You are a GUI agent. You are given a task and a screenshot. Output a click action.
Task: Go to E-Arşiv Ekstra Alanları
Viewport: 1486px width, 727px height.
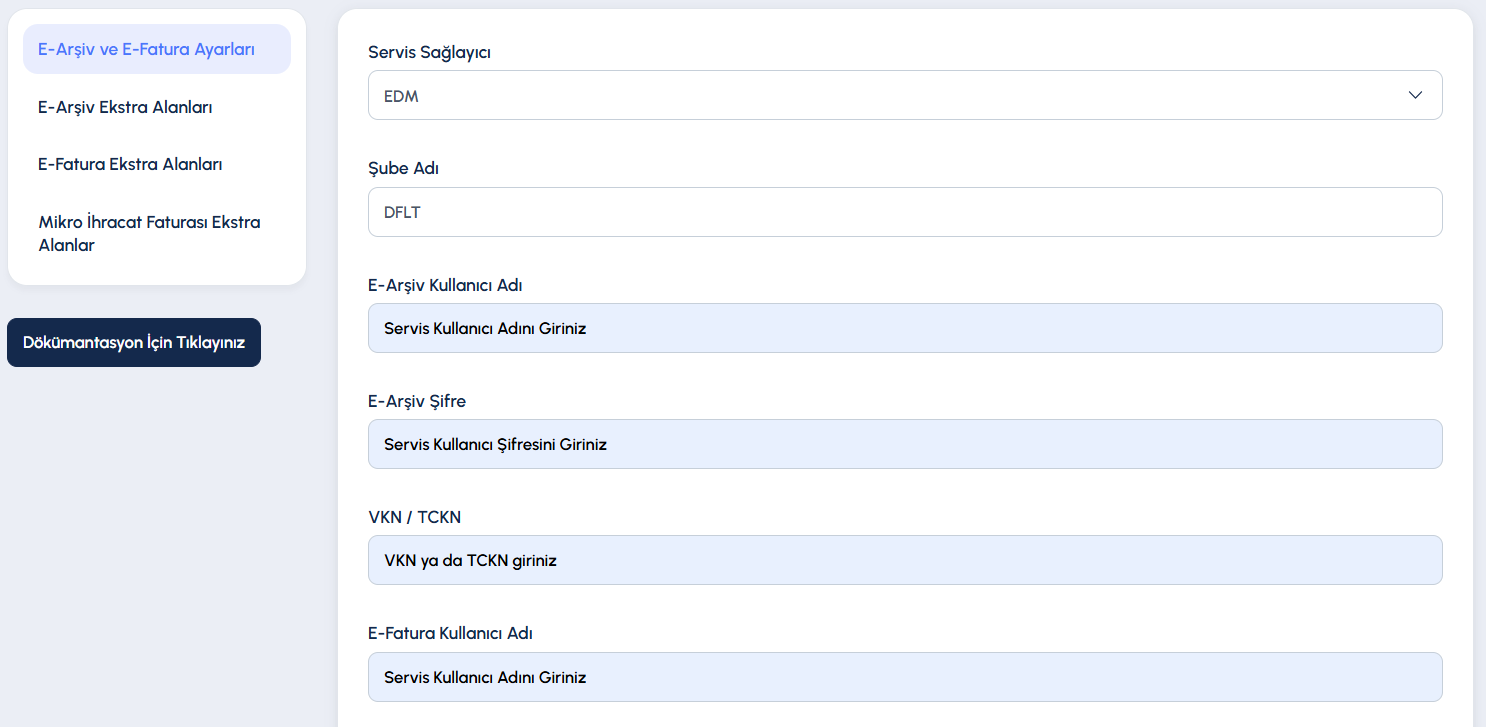click(125, 107)
